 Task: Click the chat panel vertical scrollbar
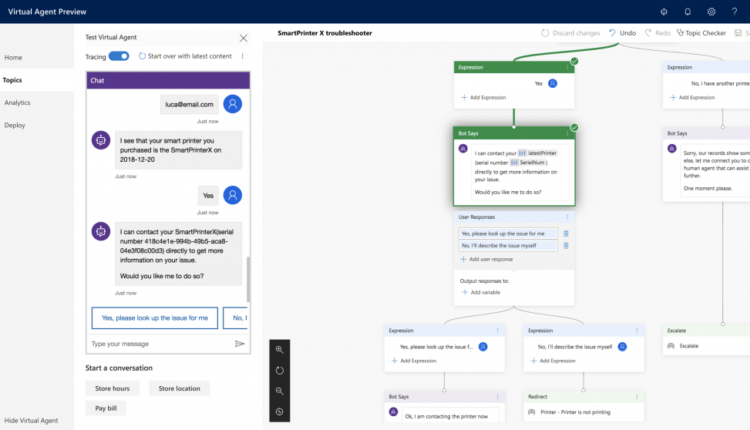point(247,270)
